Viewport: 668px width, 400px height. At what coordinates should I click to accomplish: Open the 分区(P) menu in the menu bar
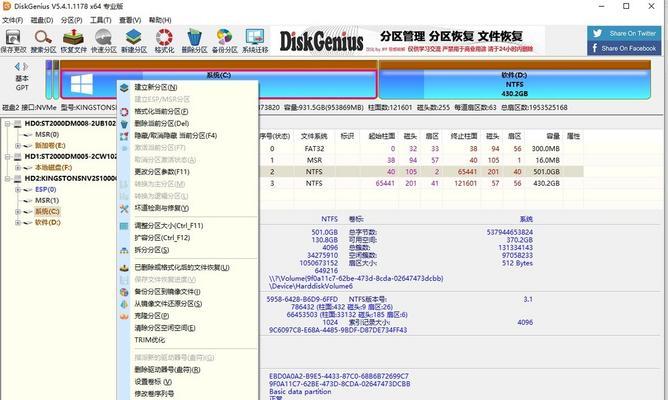pyautogui.click(x=71, y=20)
